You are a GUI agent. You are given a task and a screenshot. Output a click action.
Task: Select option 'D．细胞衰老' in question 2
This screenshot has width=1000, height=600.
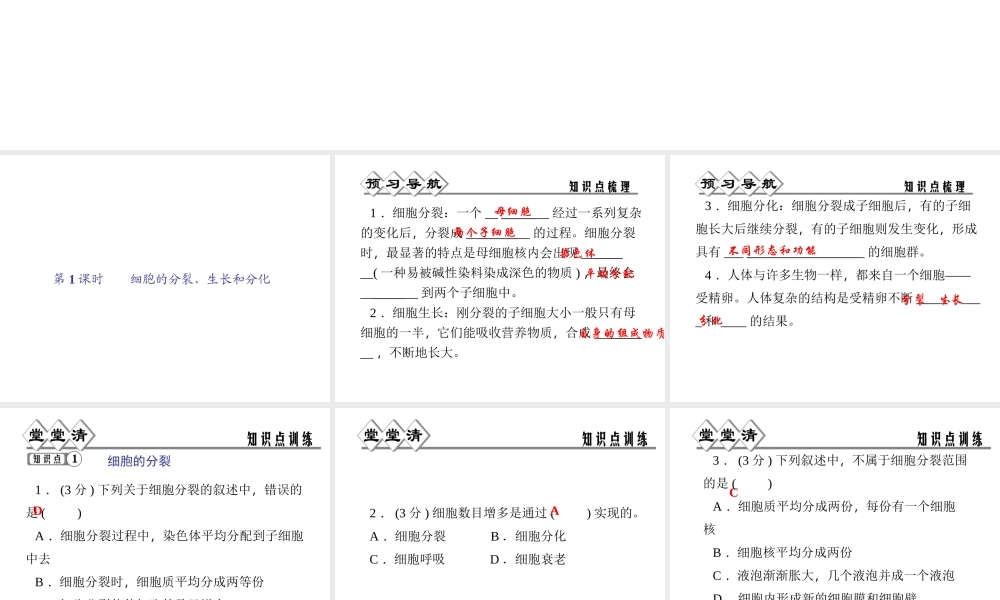click(x=527, y=559)
